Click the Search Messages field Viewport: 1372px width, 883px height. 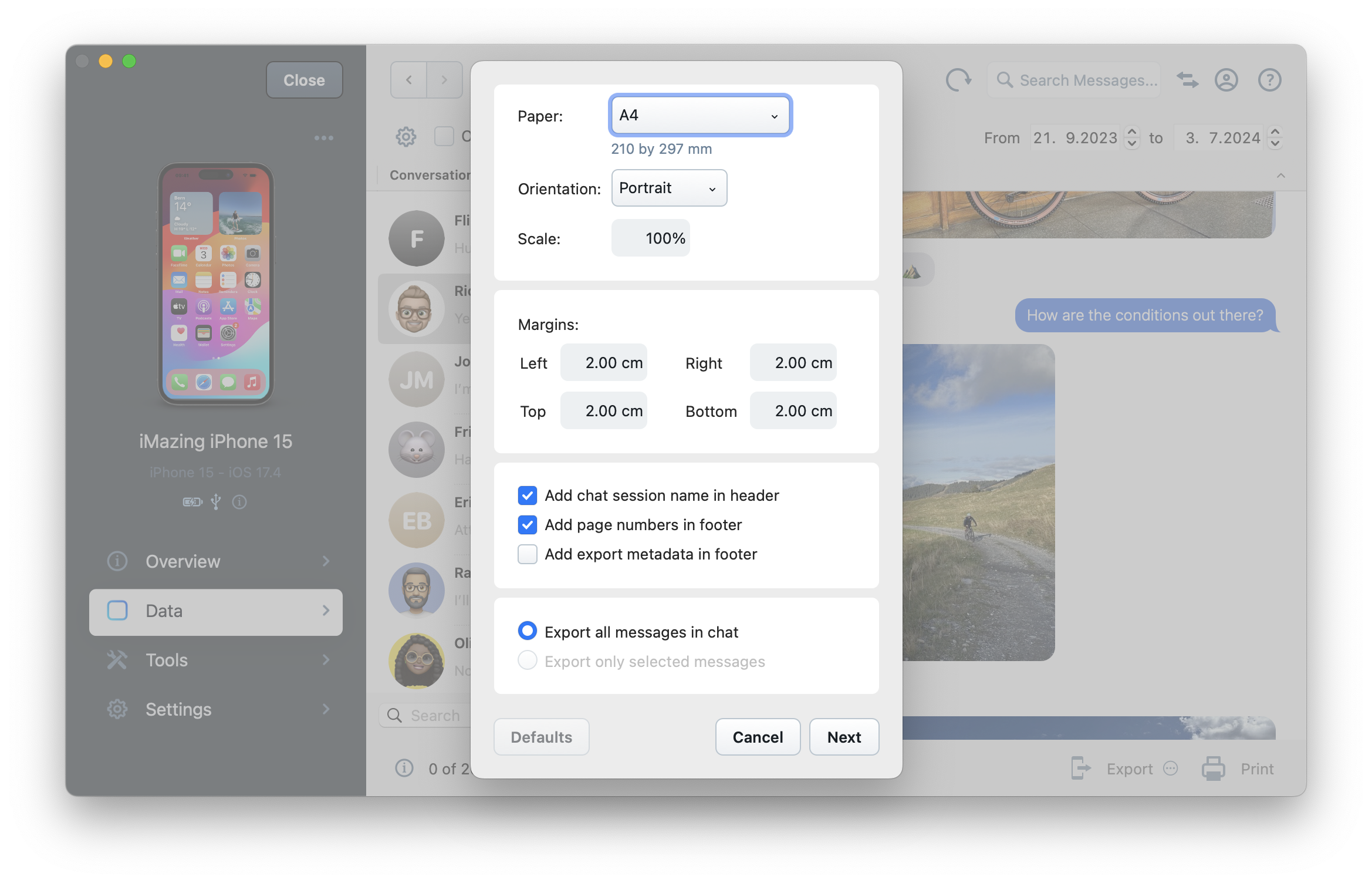coord(1073,80)
